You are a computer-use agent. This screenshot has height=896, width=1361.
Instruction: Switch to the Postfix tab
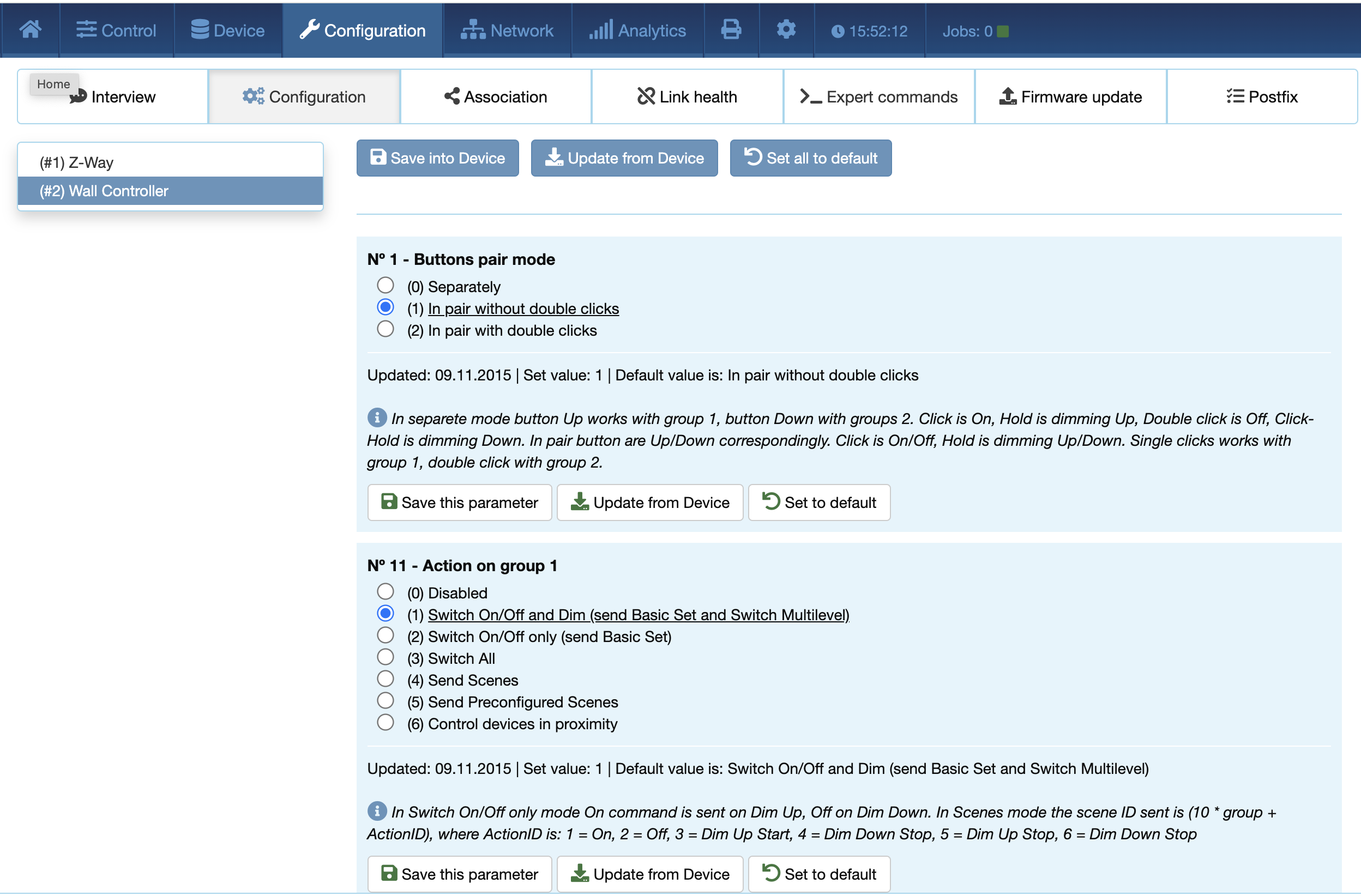click(x=1262, y=96)
